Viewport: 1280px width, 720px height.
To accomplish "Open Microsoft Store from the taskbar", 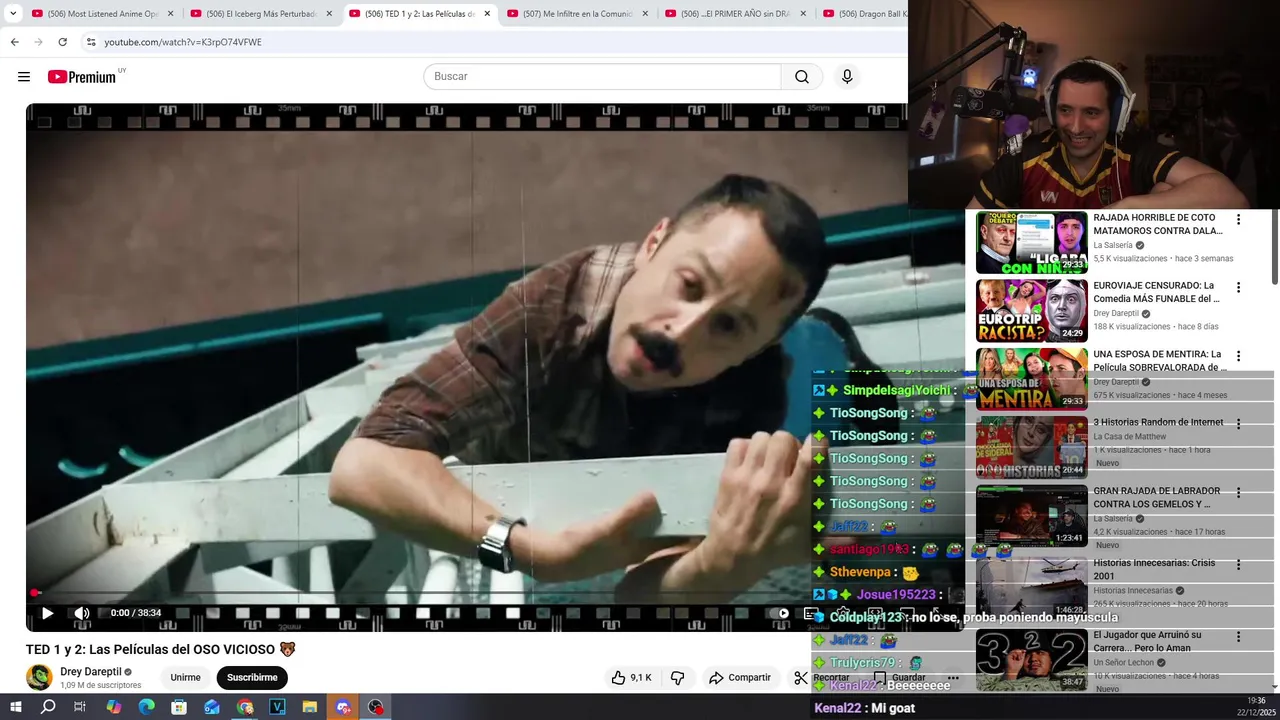I will point(179,707).
